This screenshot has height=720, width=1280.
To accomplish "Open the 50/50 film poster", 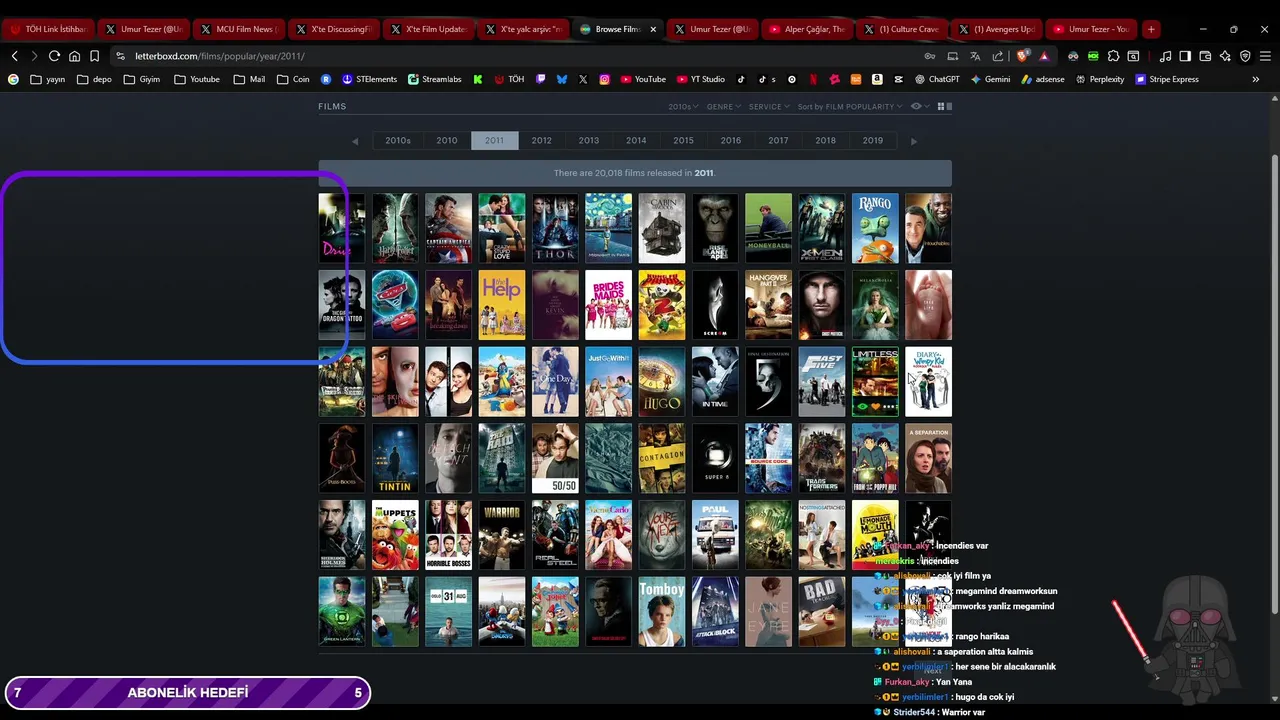I will tap(555, 458).
